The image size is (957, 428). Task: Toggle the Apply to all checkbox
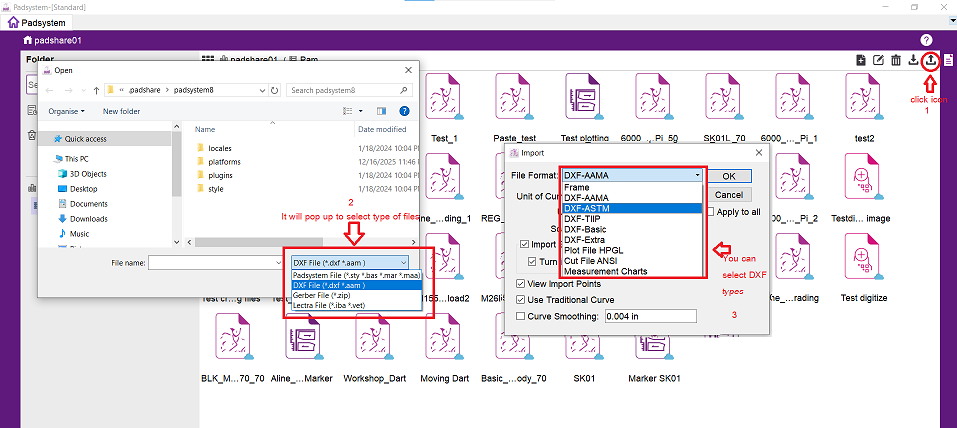(712, 212)
